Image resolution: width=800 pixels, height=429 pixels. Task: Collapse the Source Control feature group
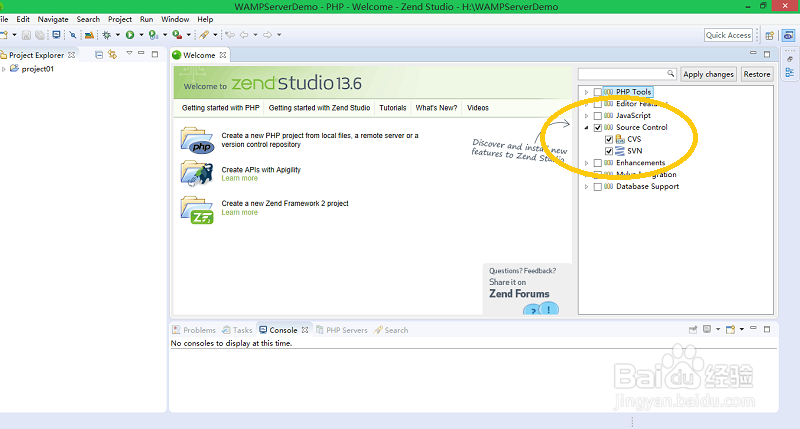coord(586,128)
